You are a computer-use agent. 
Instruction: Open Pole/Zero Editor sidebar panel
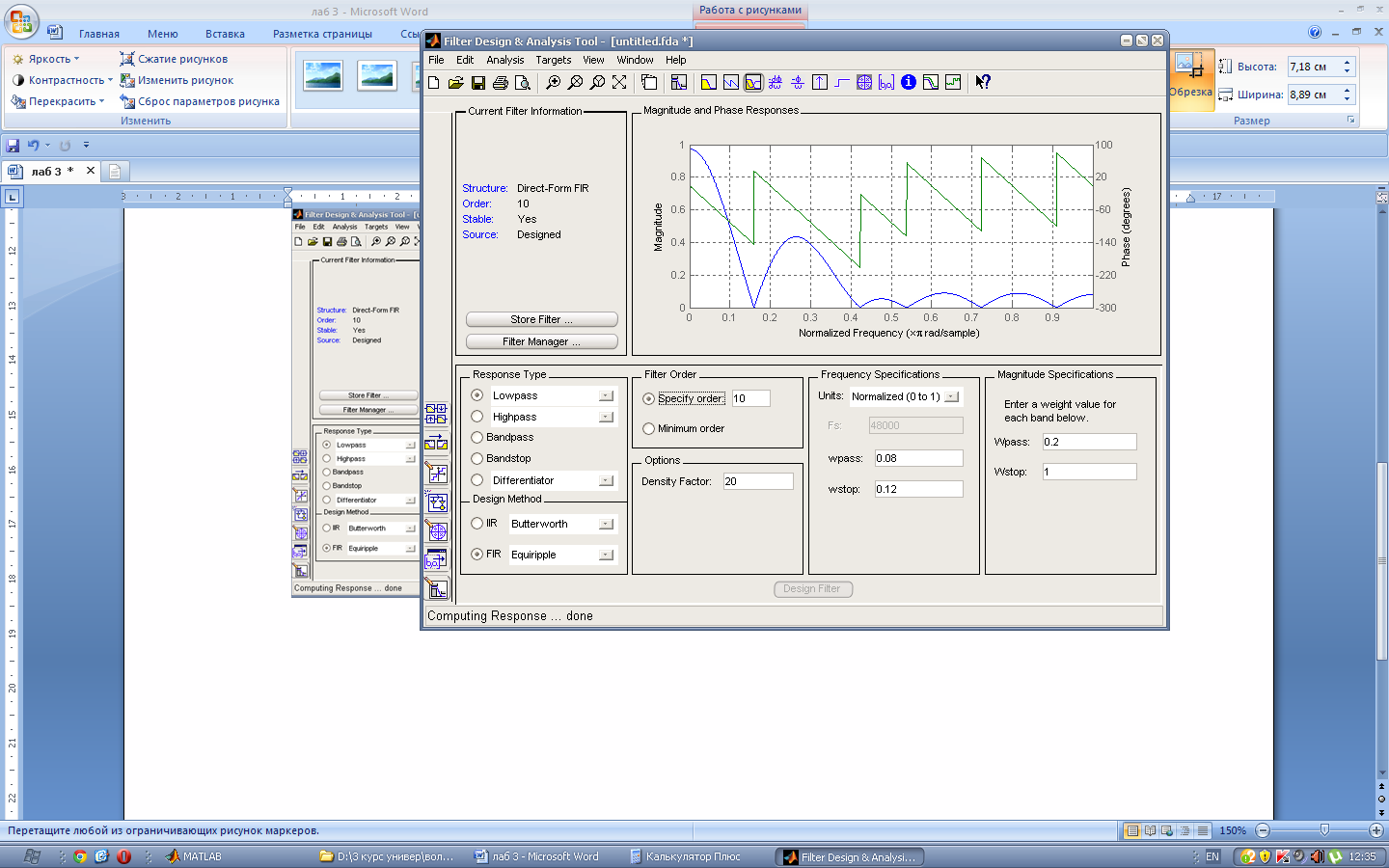point(437,530)
